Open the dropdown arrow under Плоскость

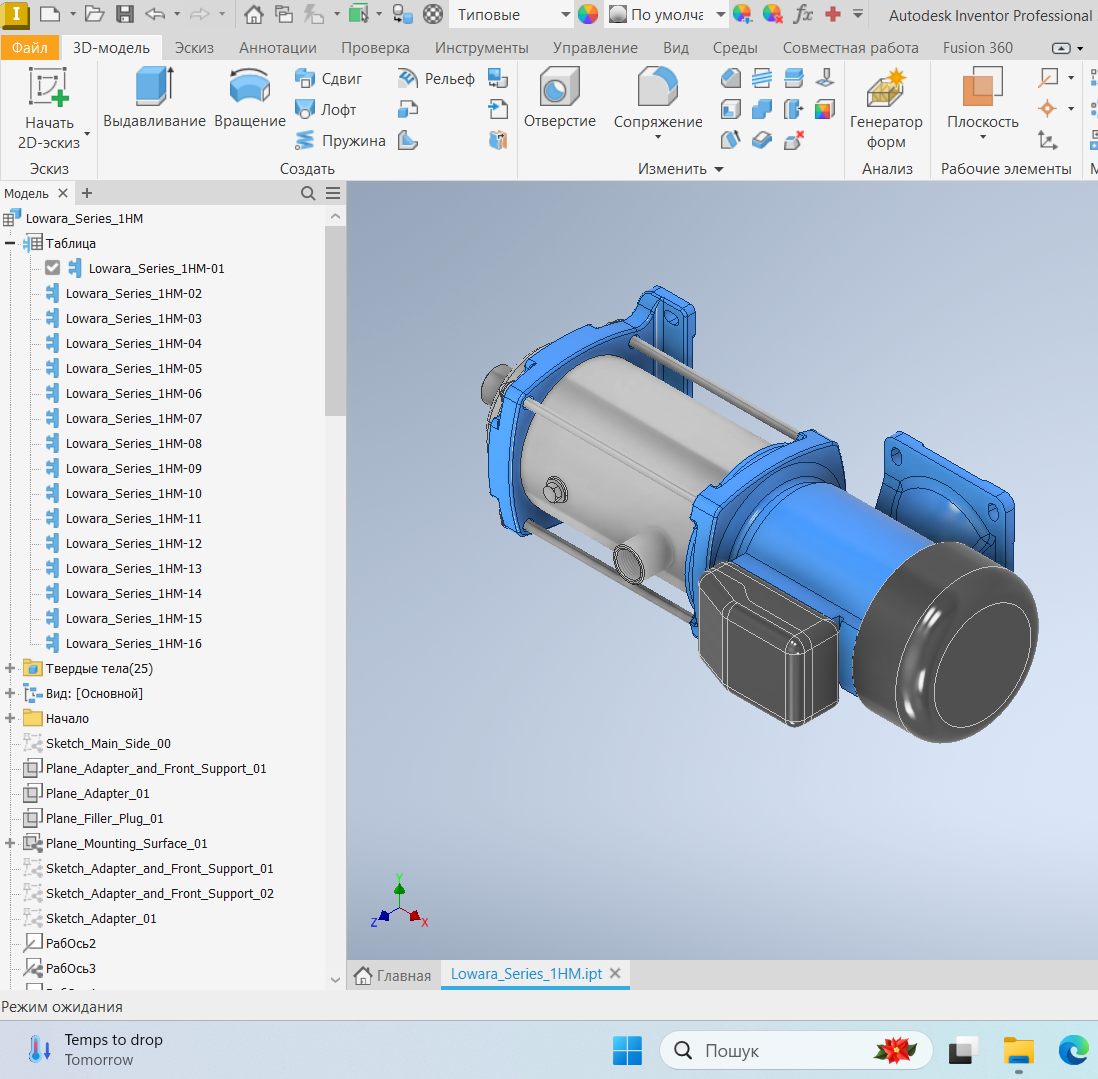[x=982, y=137]
